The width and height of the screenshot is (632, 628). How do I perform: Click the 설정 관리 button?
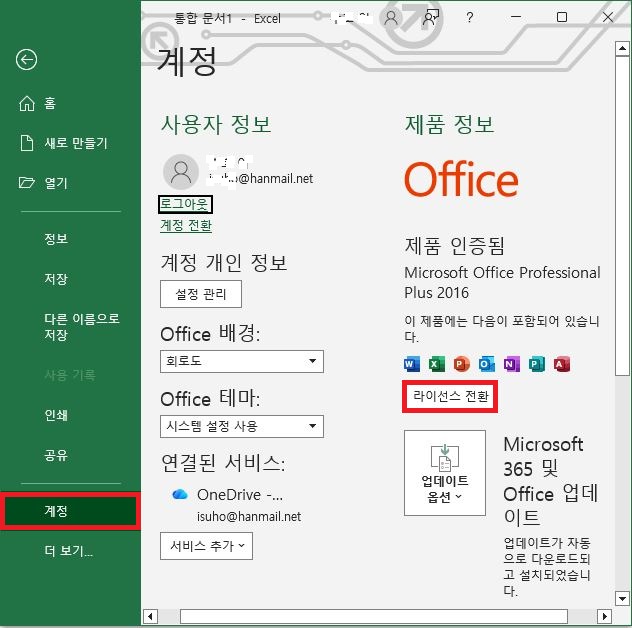[x=201, y=294]
